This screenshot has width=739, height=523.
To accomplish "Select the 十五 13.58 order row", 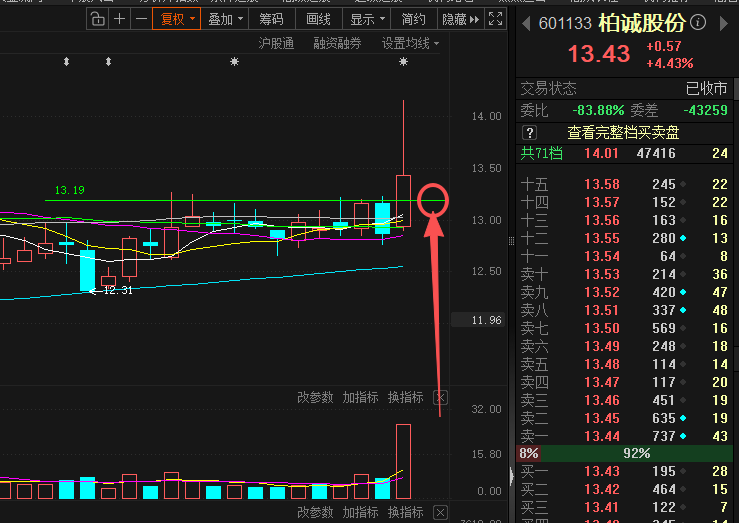I will (624, 184).
